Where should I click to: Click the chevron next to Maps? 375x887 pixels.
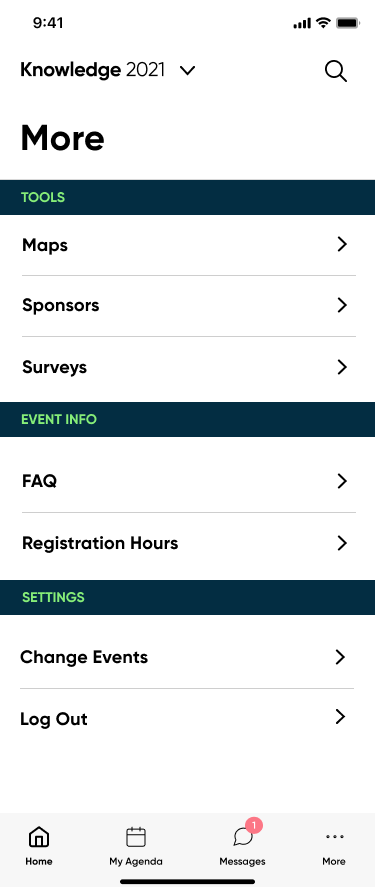point(342,244)
